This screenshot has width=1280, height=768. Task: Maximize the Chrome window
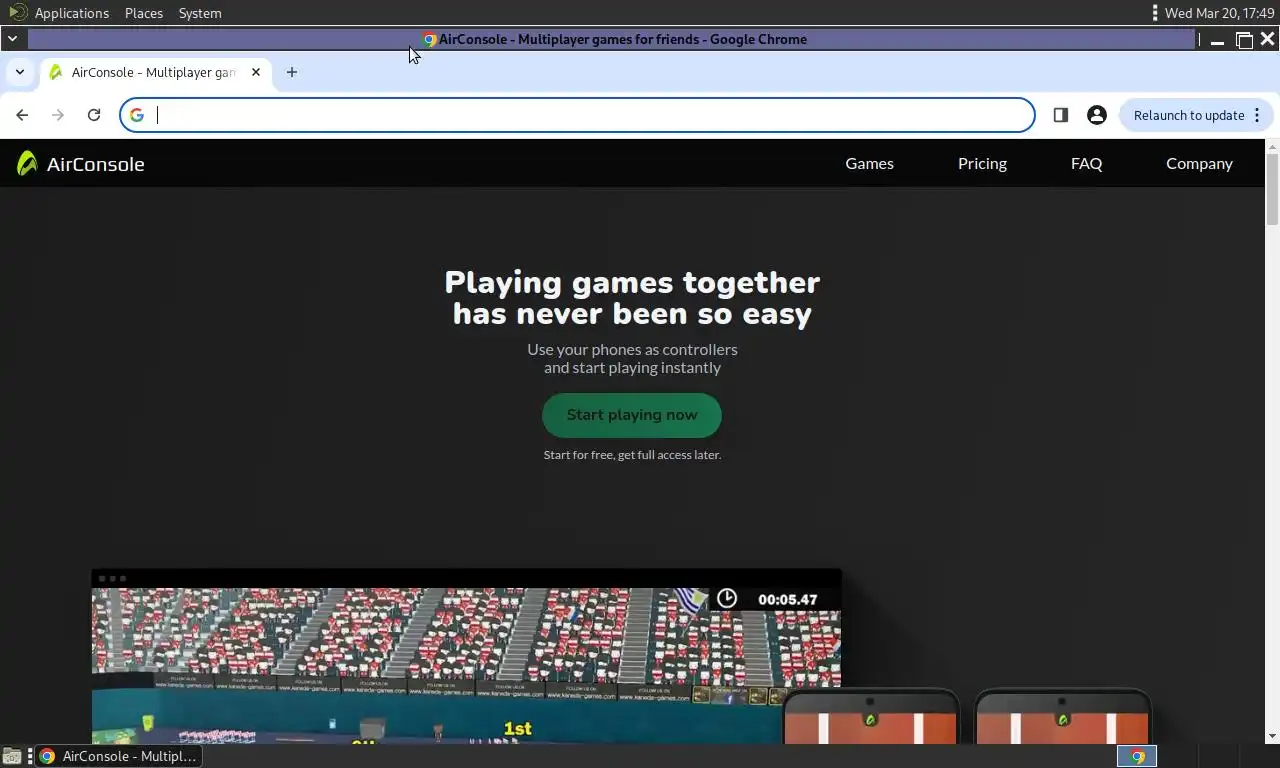(1243, 40)
